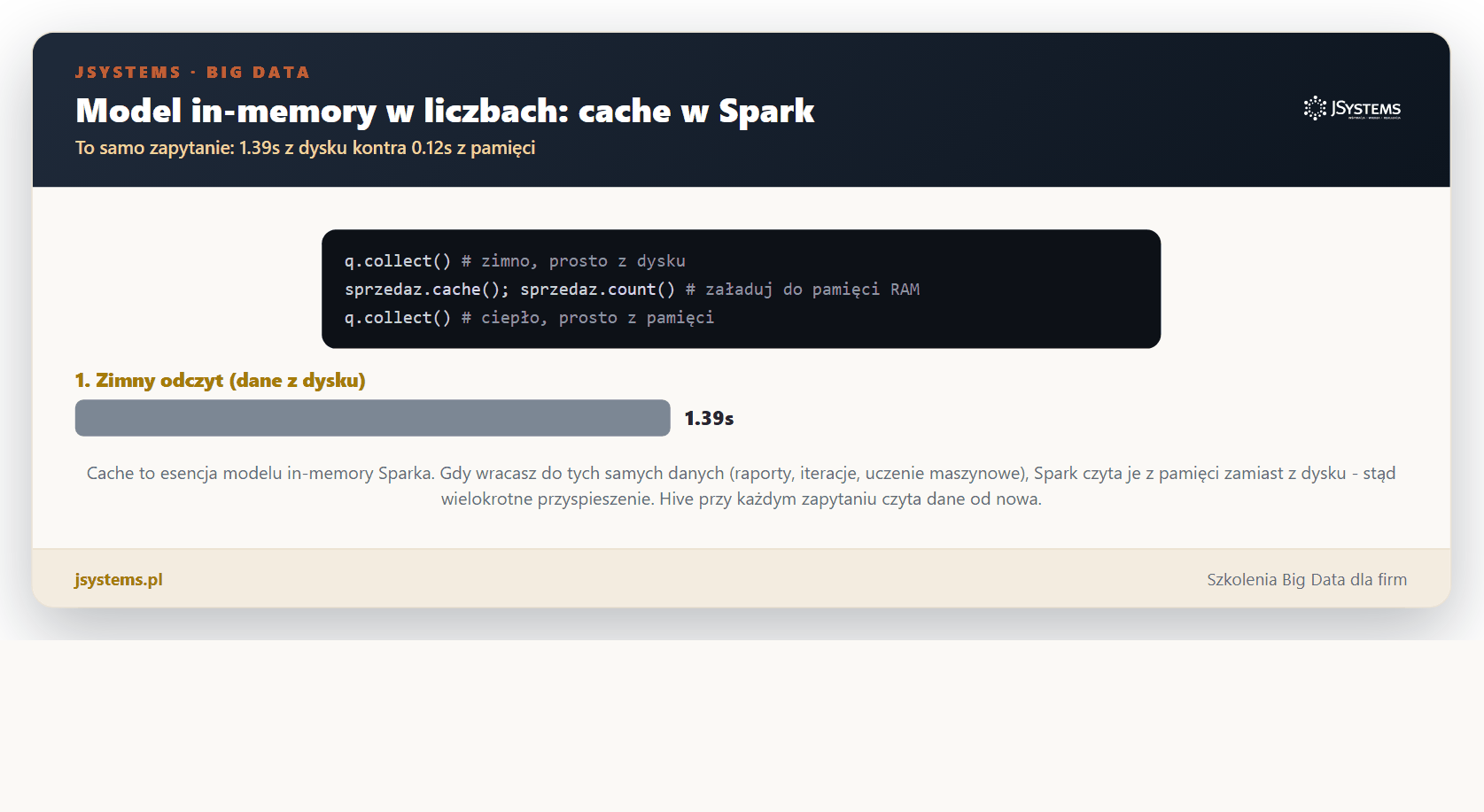Click the gray cold-read duration bar
Viewport: 1484px width, 812px height.
372,418
